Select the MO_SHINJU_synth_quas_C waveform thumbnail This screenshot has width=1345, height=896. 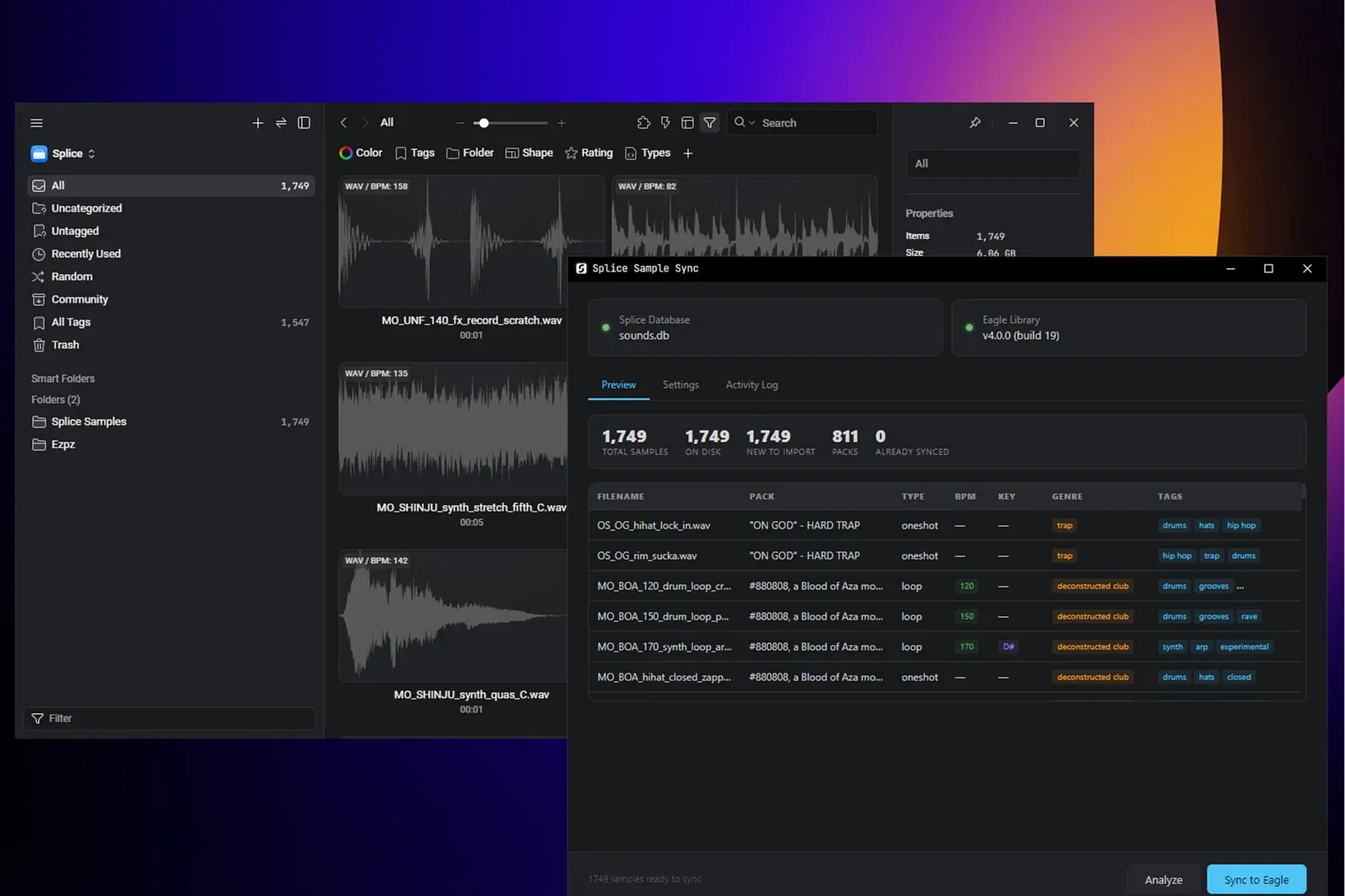(x=453, y=615)
